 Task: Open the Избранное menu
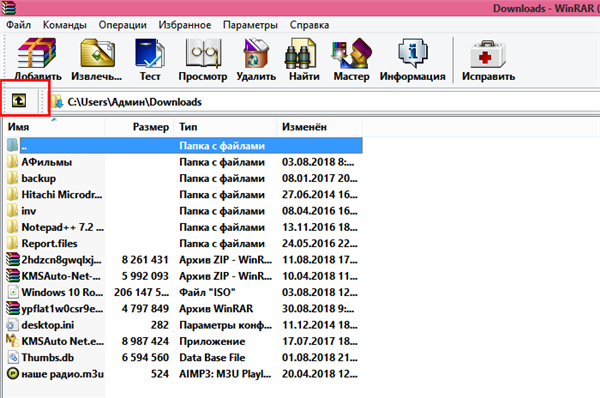pos(185,25)
